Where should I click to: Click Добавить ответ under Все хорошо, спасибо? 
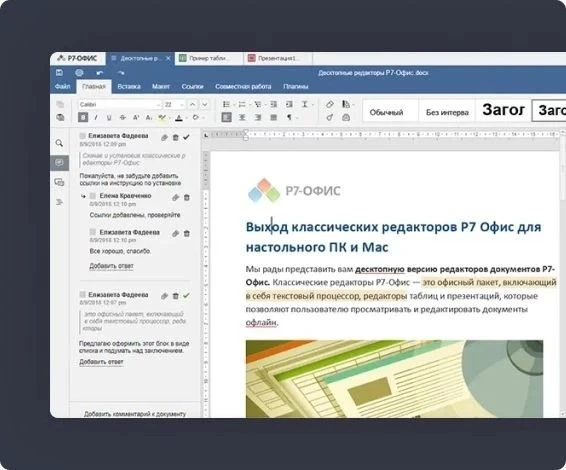tap(111, 266)
